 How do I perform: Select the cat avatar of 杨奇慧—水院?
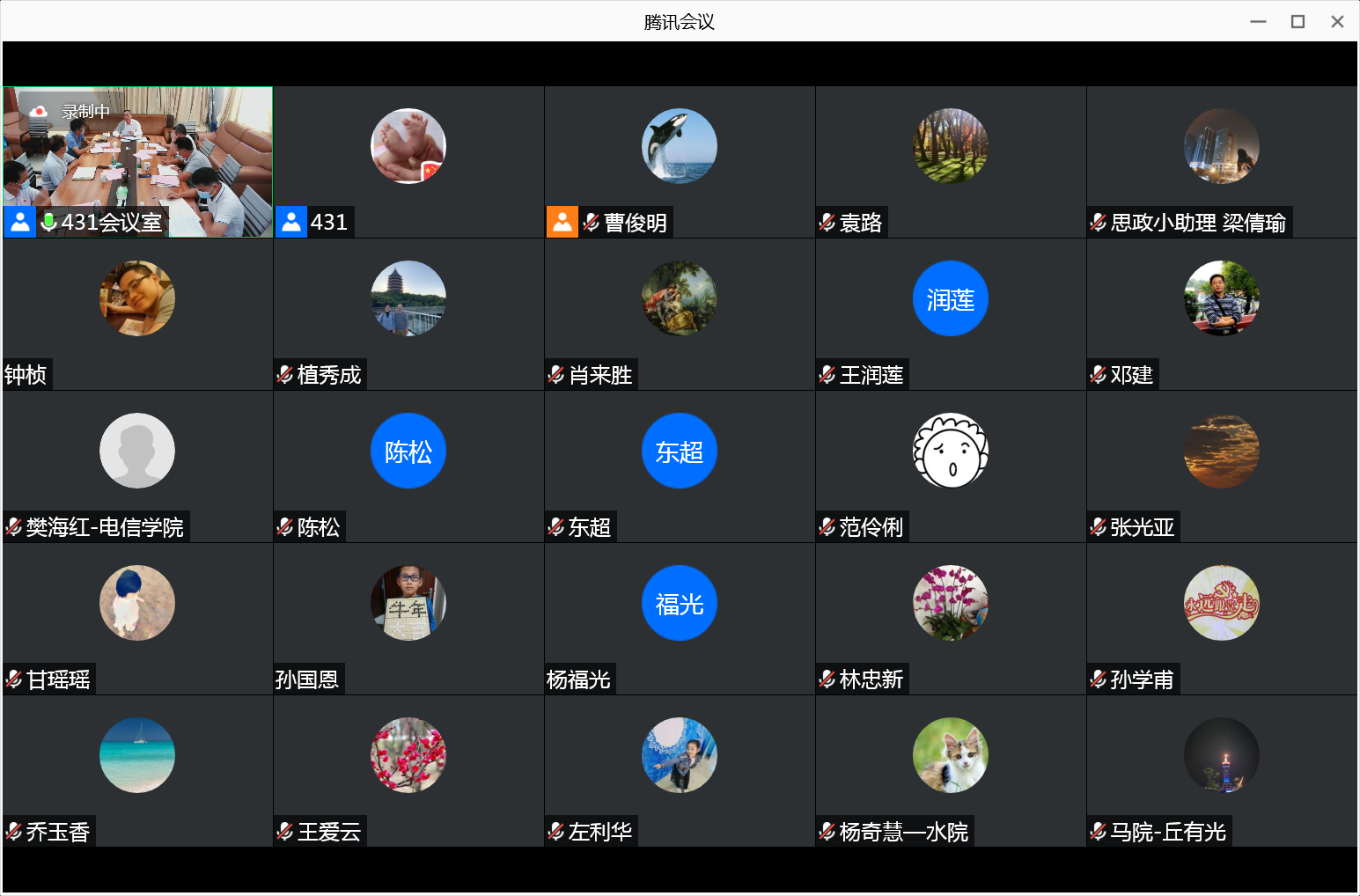(x=950, y=755)
